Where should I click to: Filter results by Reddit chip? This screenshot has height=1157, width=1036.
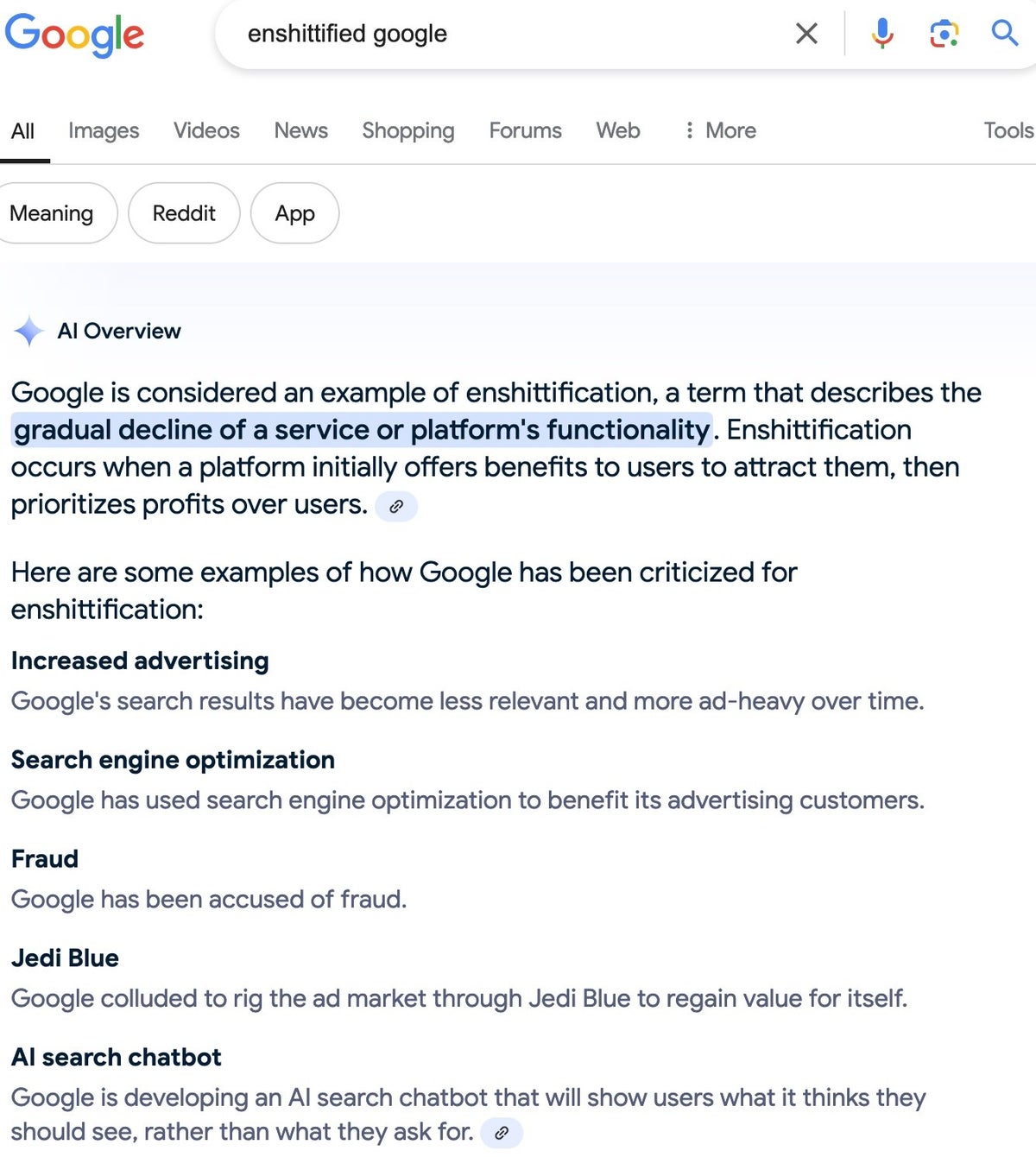tap(184, 213)
